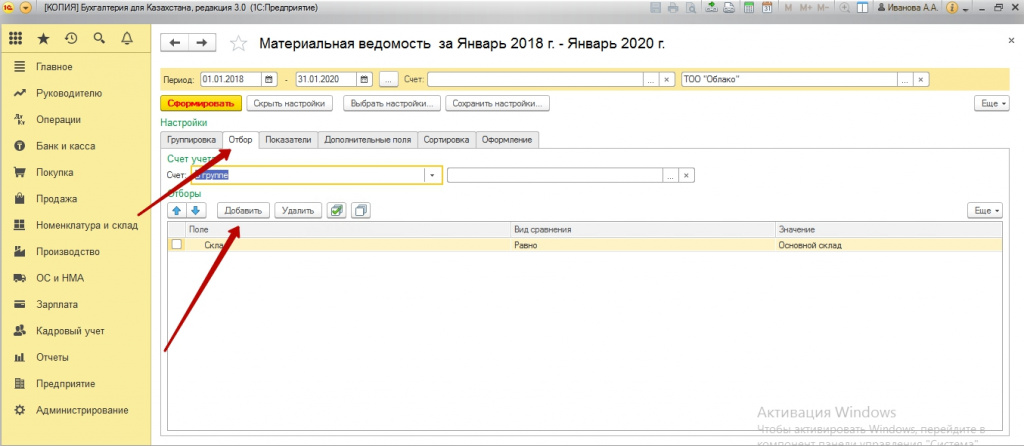The image size is (1024, 446).
Task: Switch to the Группировка tab
Action: (x=191, y=140)
